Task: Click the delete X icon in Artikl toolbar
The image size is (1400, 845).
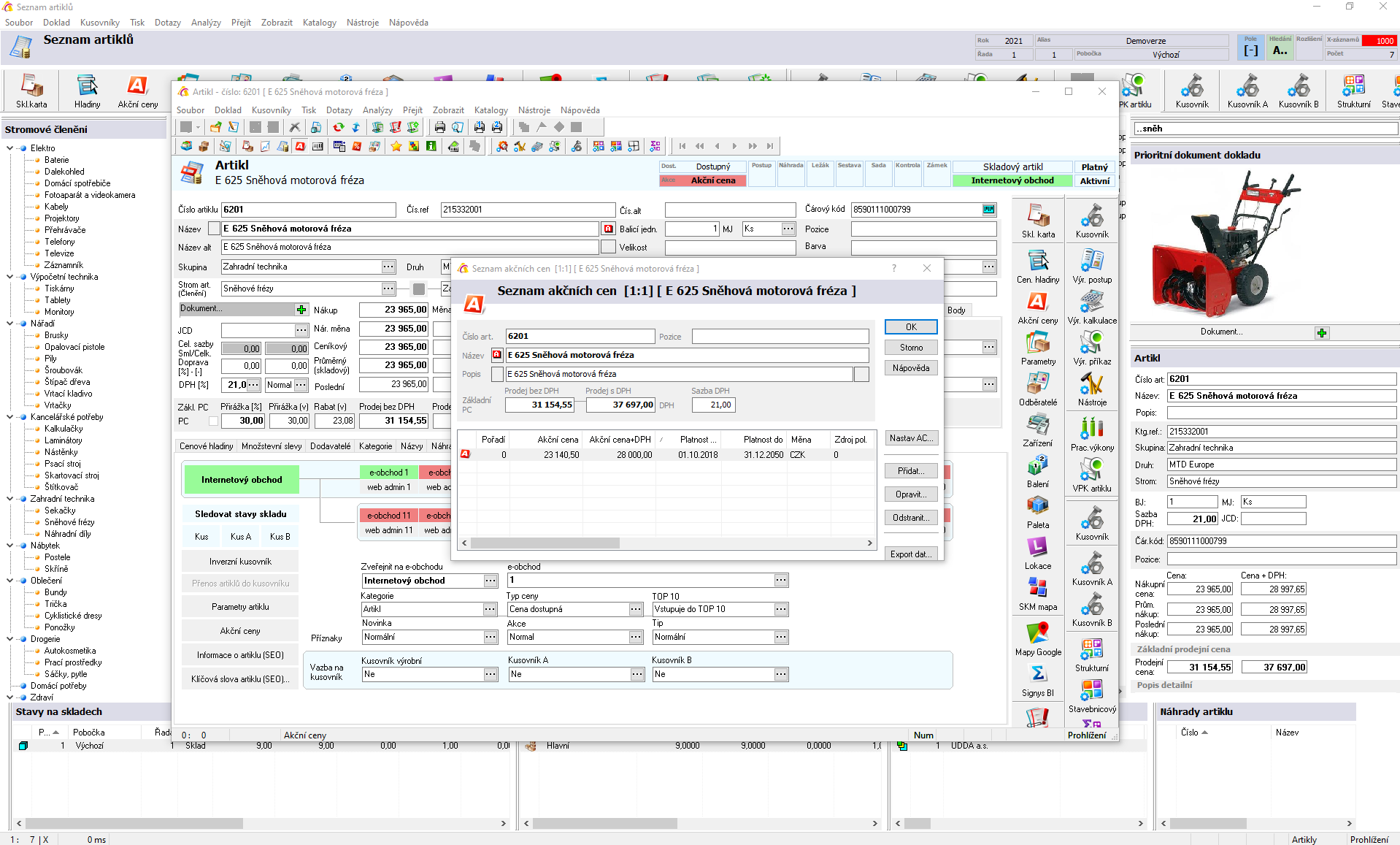Action: pyautogui.click(x=294, y=127)
